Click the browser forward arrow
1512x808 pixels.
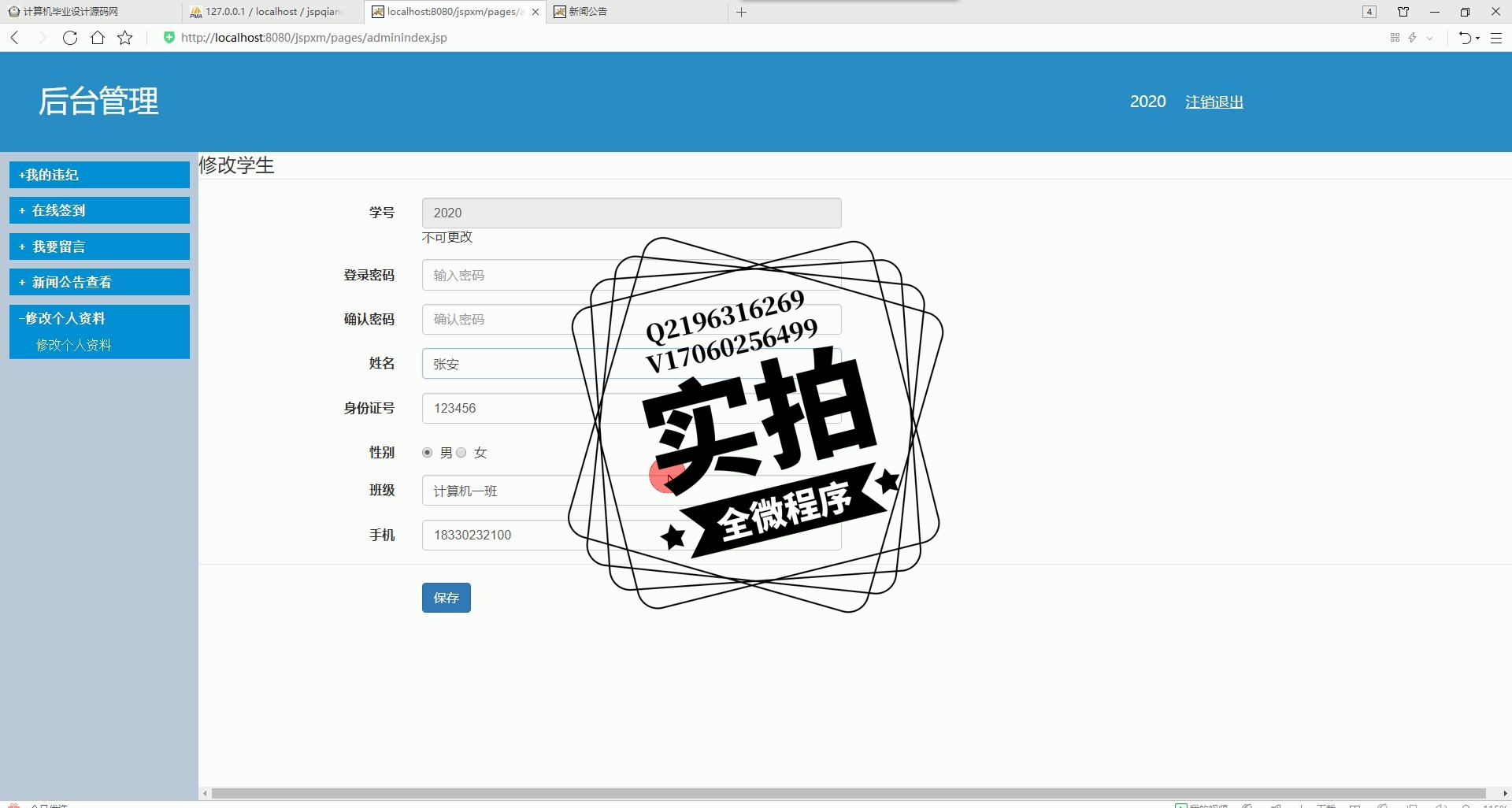pos(43,37)
